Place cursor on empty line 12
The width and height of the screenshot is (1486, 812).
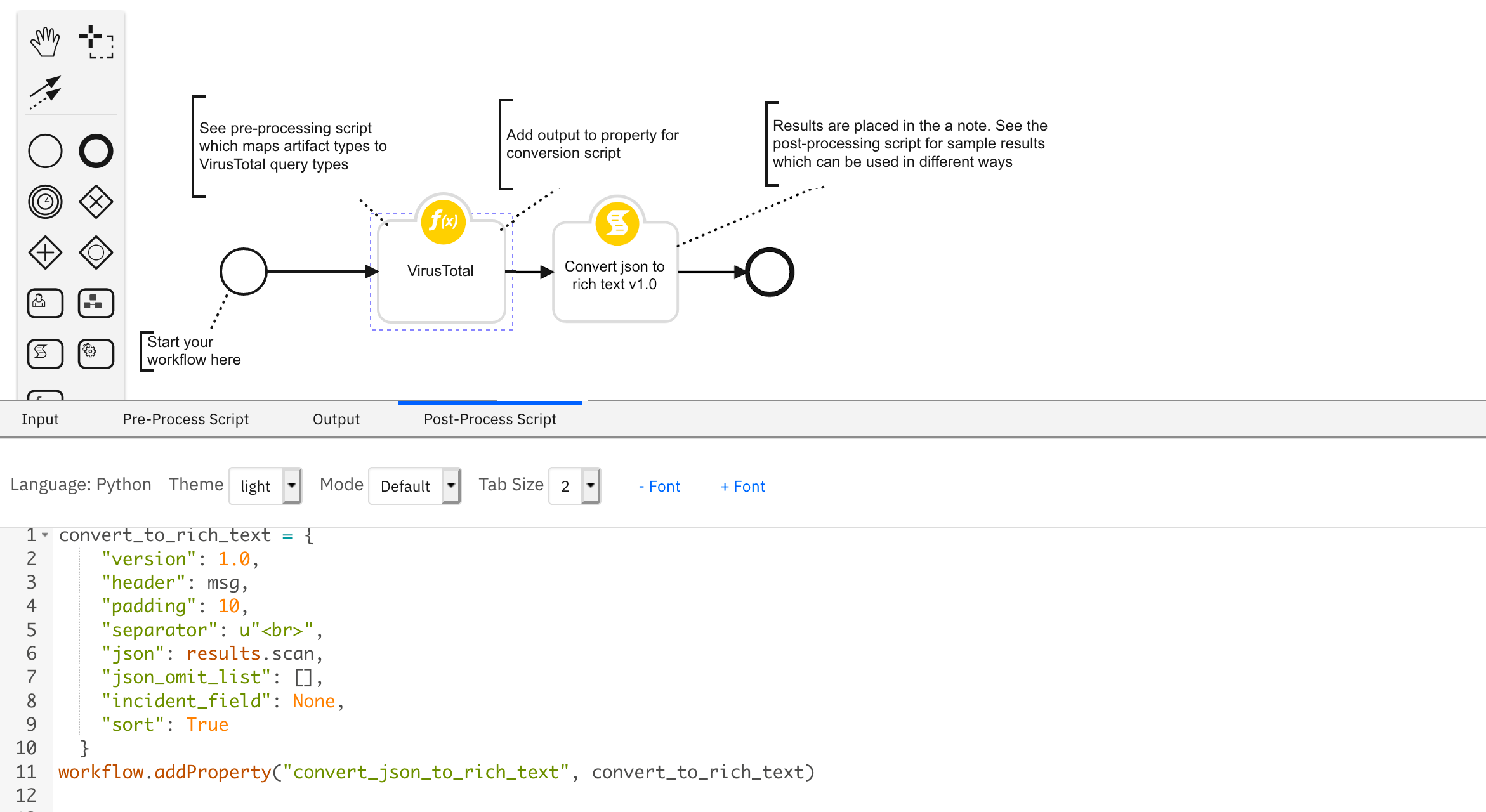(x=769, y=796)
